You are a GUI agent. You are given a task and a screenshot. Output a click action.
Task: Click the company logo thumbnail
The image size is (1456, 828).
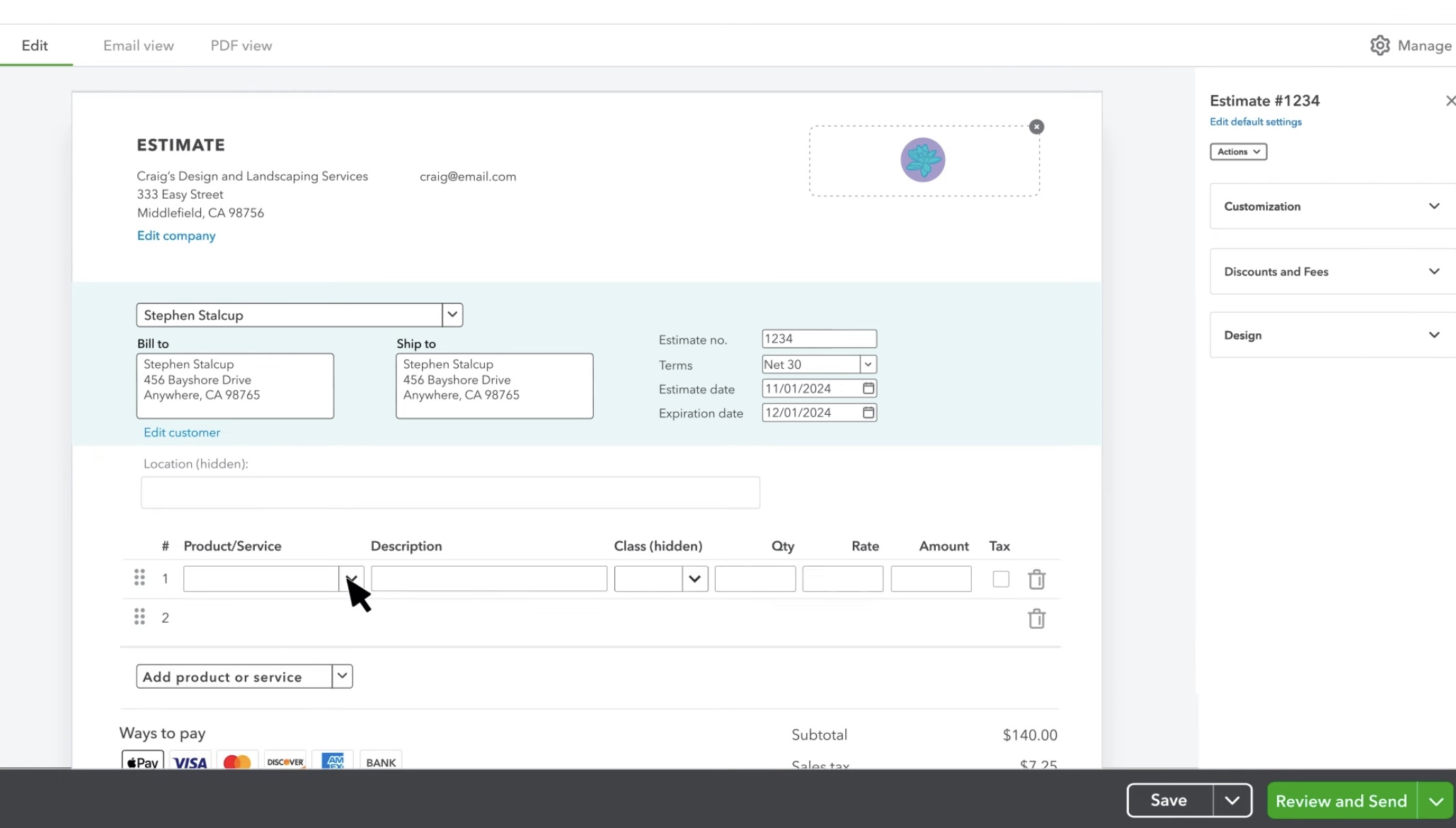pyautogui.click(x=922, y=160)
